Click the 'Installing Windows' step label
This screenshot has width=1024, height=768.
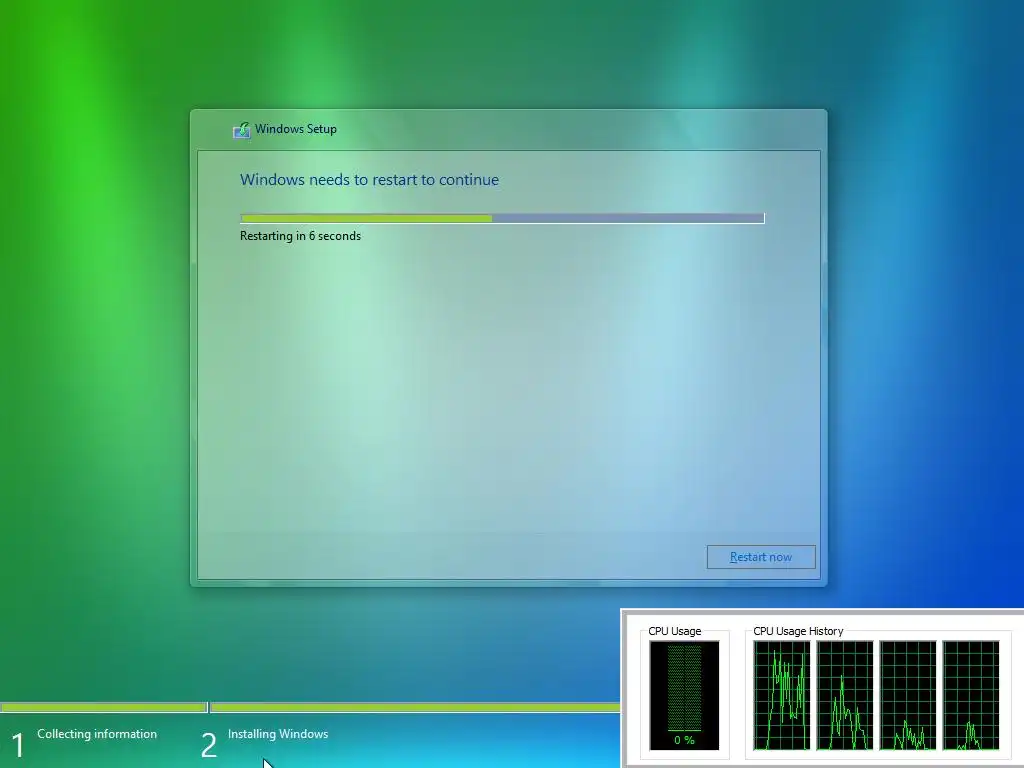[x=278, y=734]
